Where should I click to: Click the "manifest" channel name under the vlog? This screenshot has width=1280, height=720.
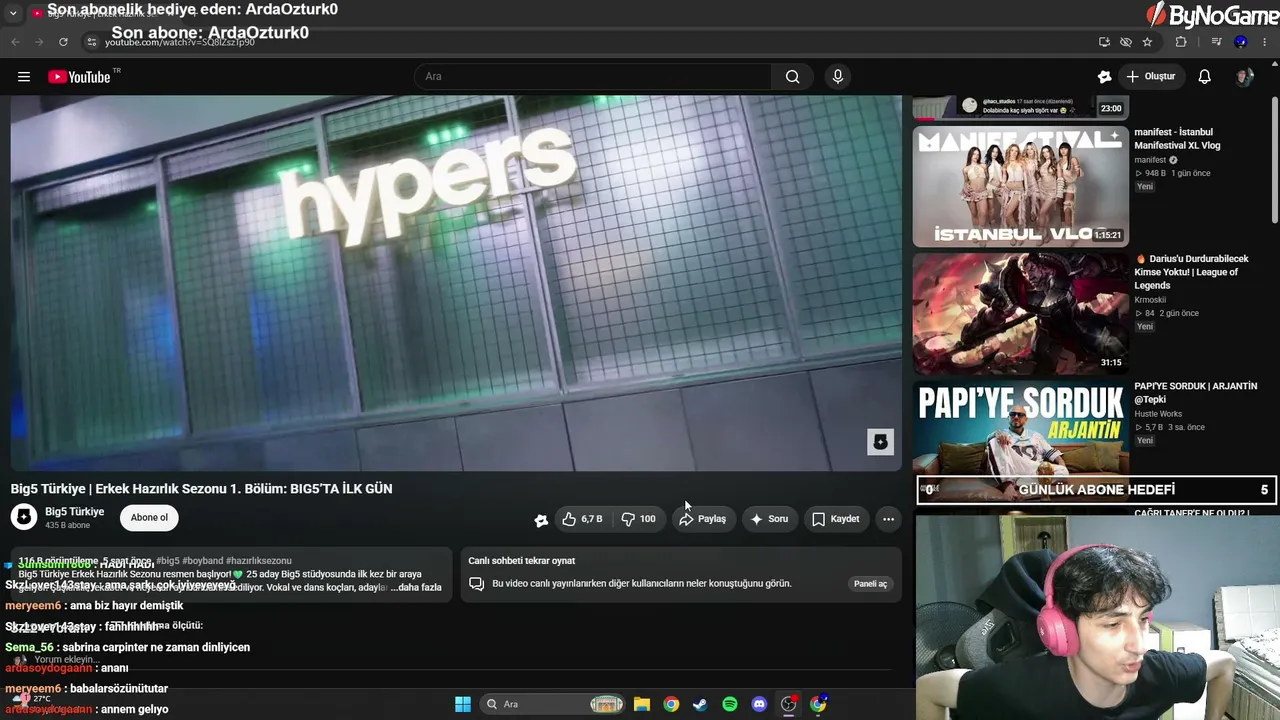point(1150,160)
